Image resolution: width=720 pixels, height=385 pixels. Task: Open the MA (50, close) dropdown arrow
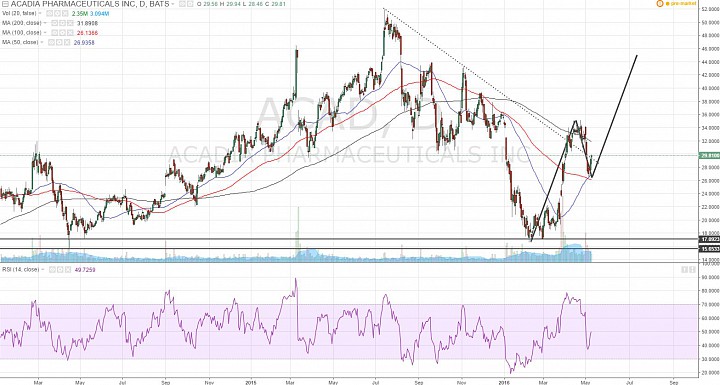coord(42,43)
